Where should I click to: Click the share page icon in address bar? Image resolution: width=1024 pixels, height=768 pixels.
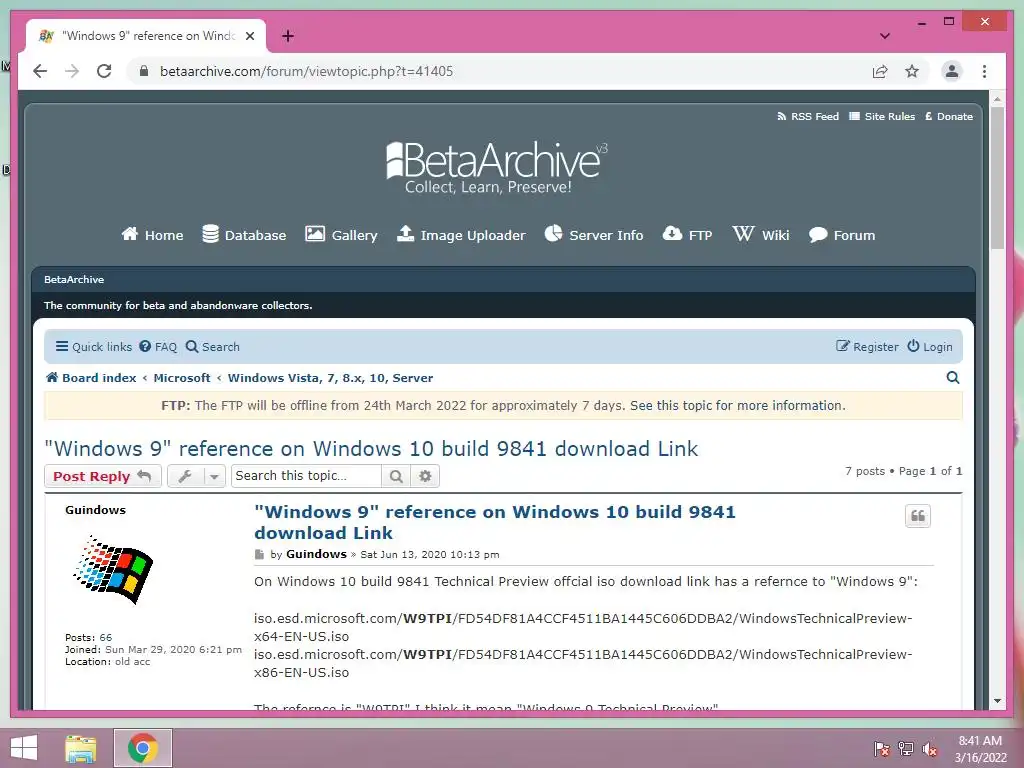880,71
